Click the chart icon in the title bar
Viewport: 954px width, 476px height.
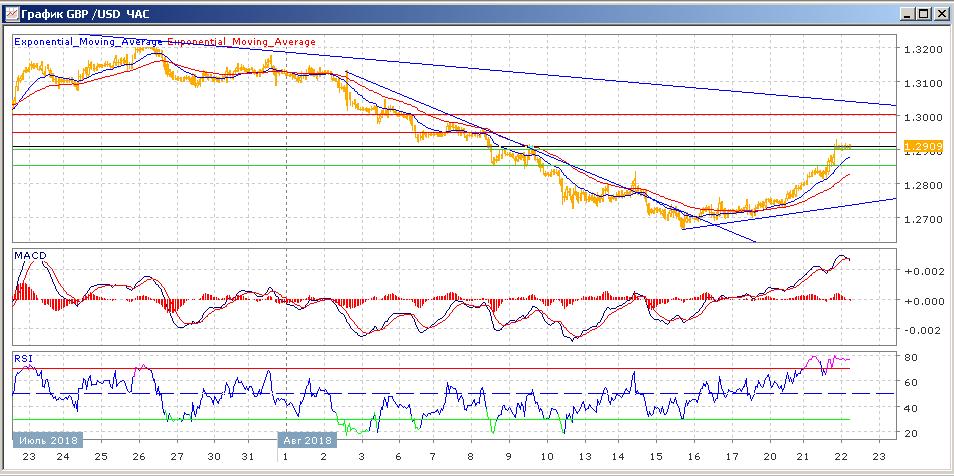[10, 14]
